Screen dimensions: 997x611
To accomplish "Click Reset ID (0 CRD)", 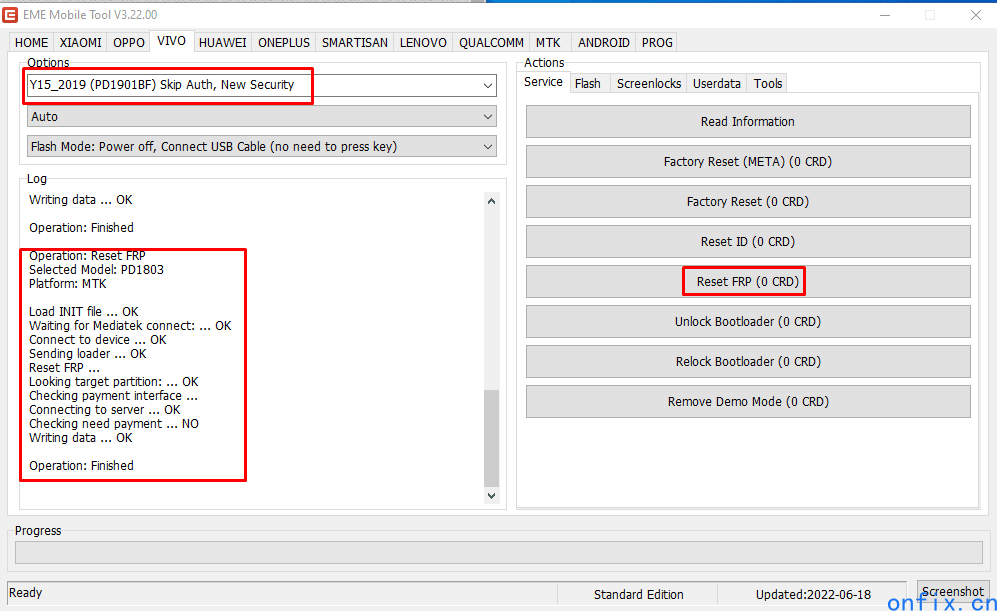I will pos(748,242).
